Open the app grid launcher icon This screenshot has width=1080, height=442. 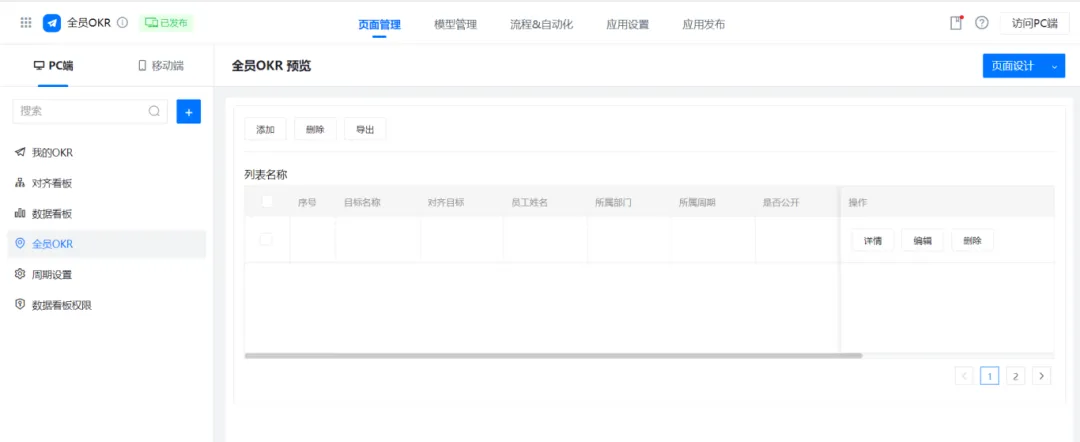click(26, 23)
